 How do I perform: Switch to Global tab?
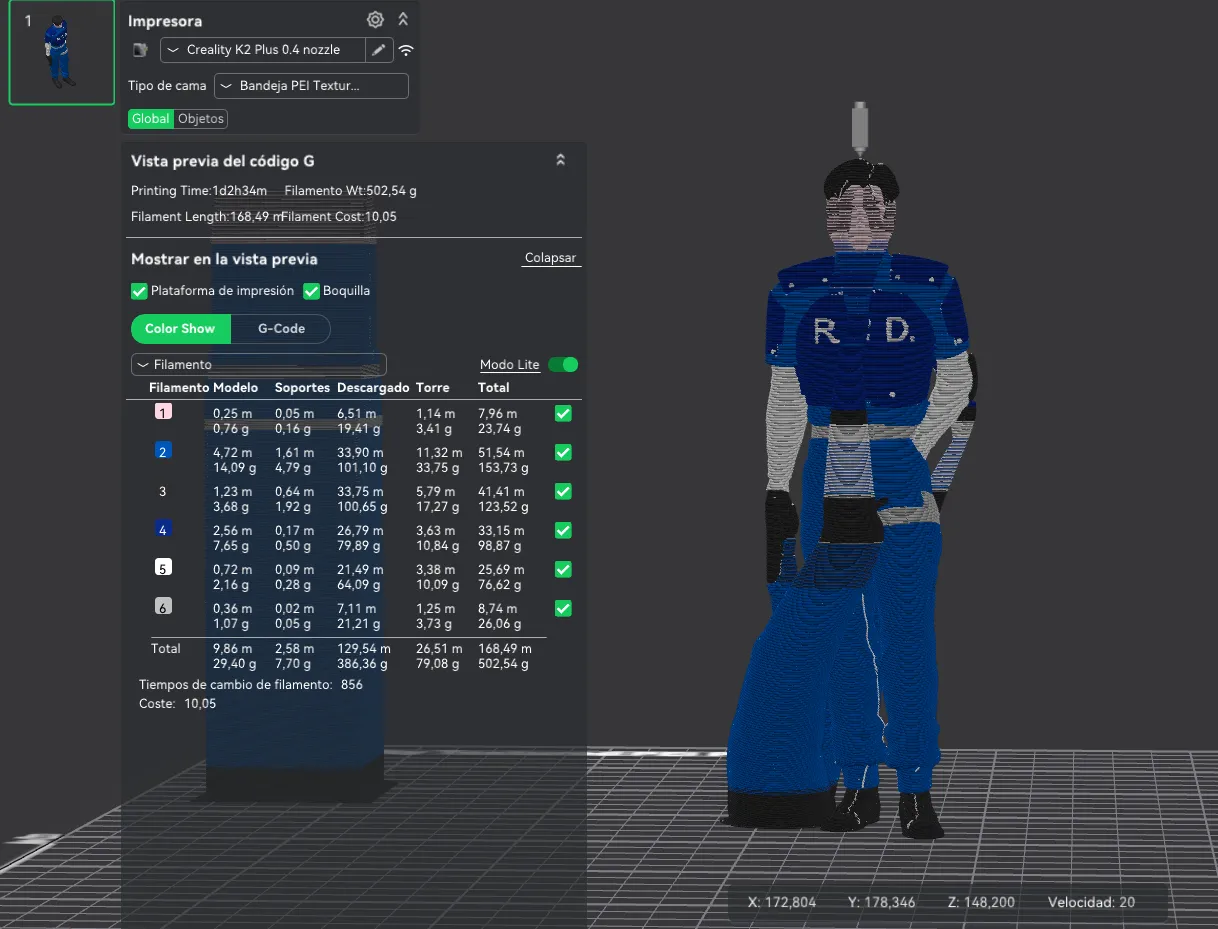pos(150,119)
